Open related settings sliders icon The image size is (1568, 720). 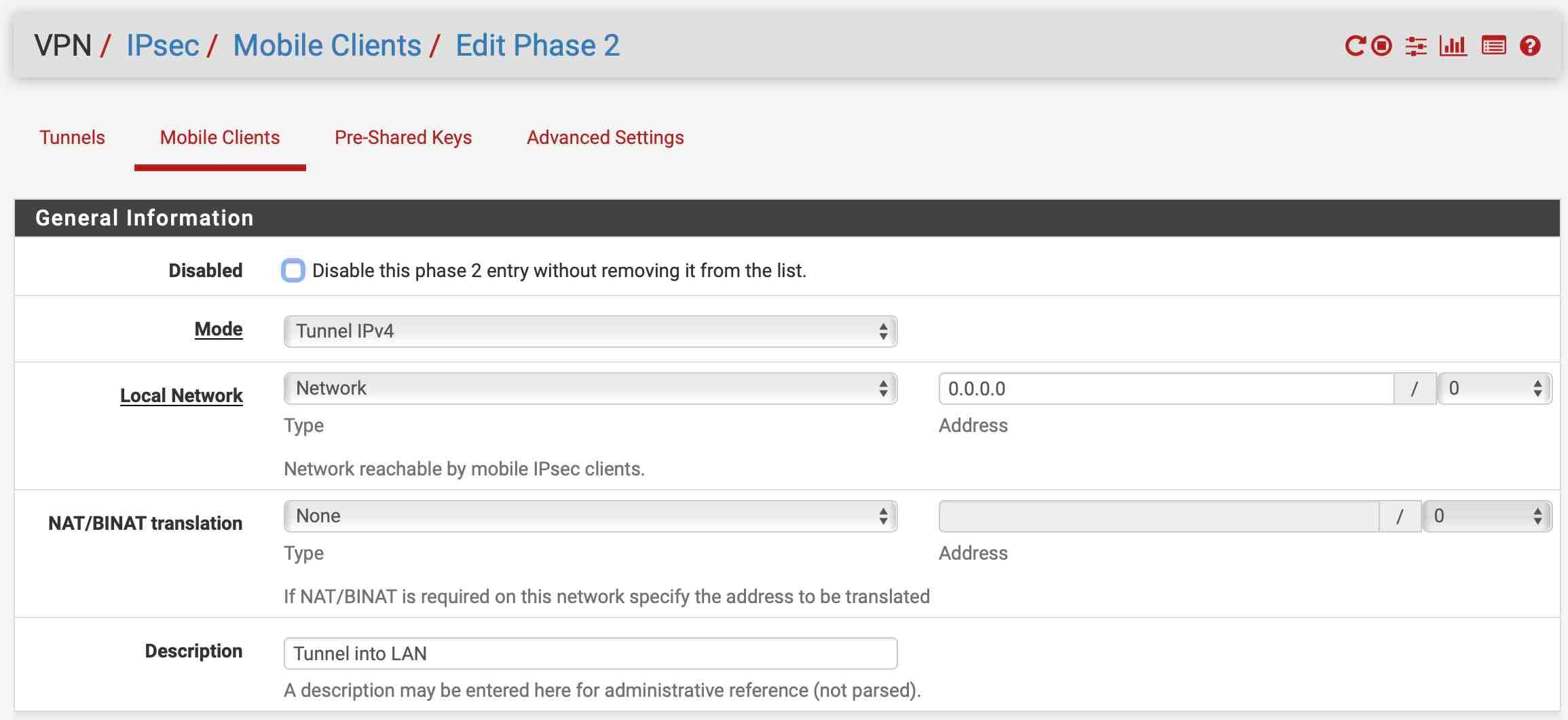point(1416,46)
